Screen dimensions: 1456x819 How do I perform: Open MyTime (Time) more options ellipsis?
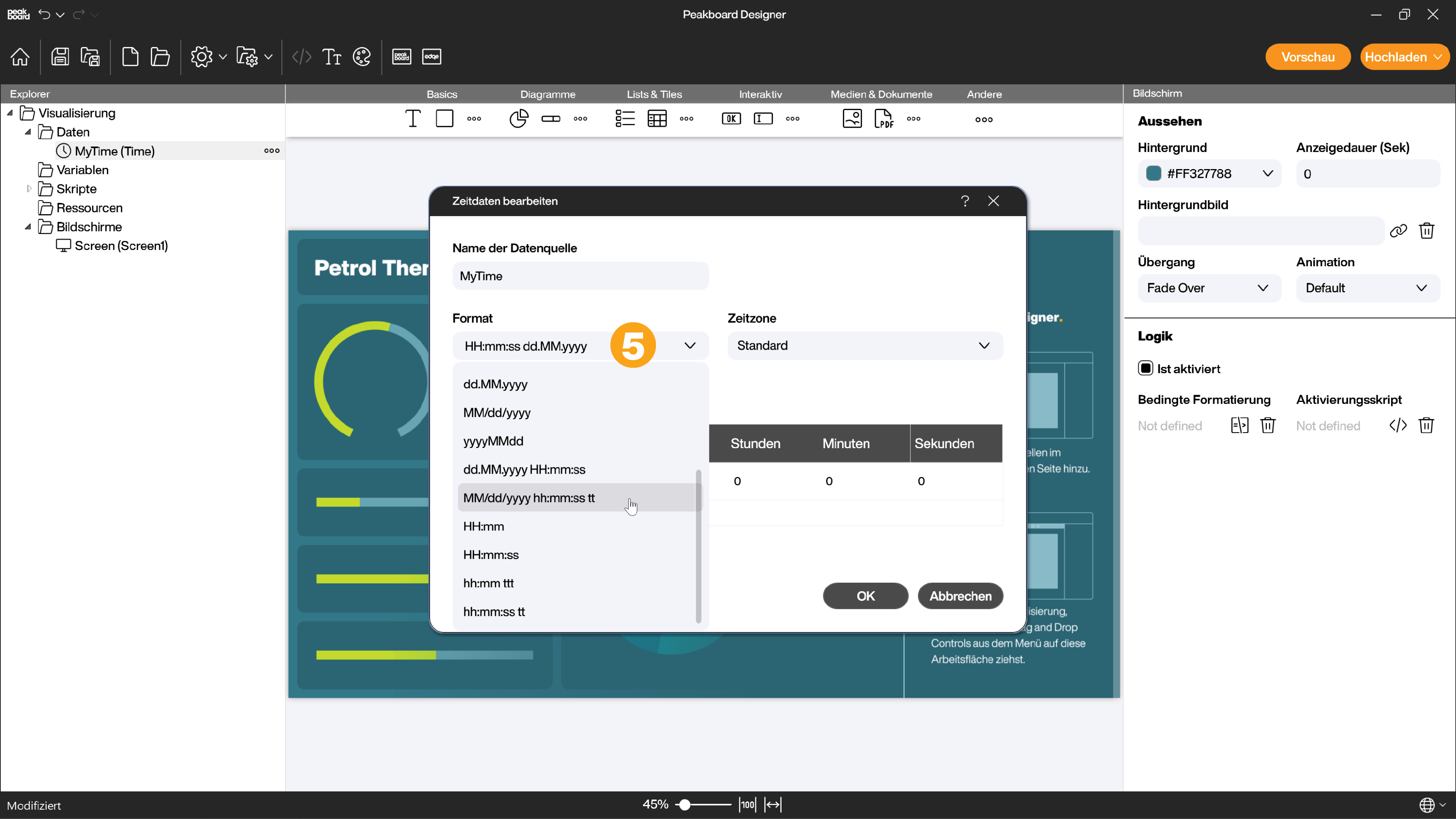coord(272,151)
